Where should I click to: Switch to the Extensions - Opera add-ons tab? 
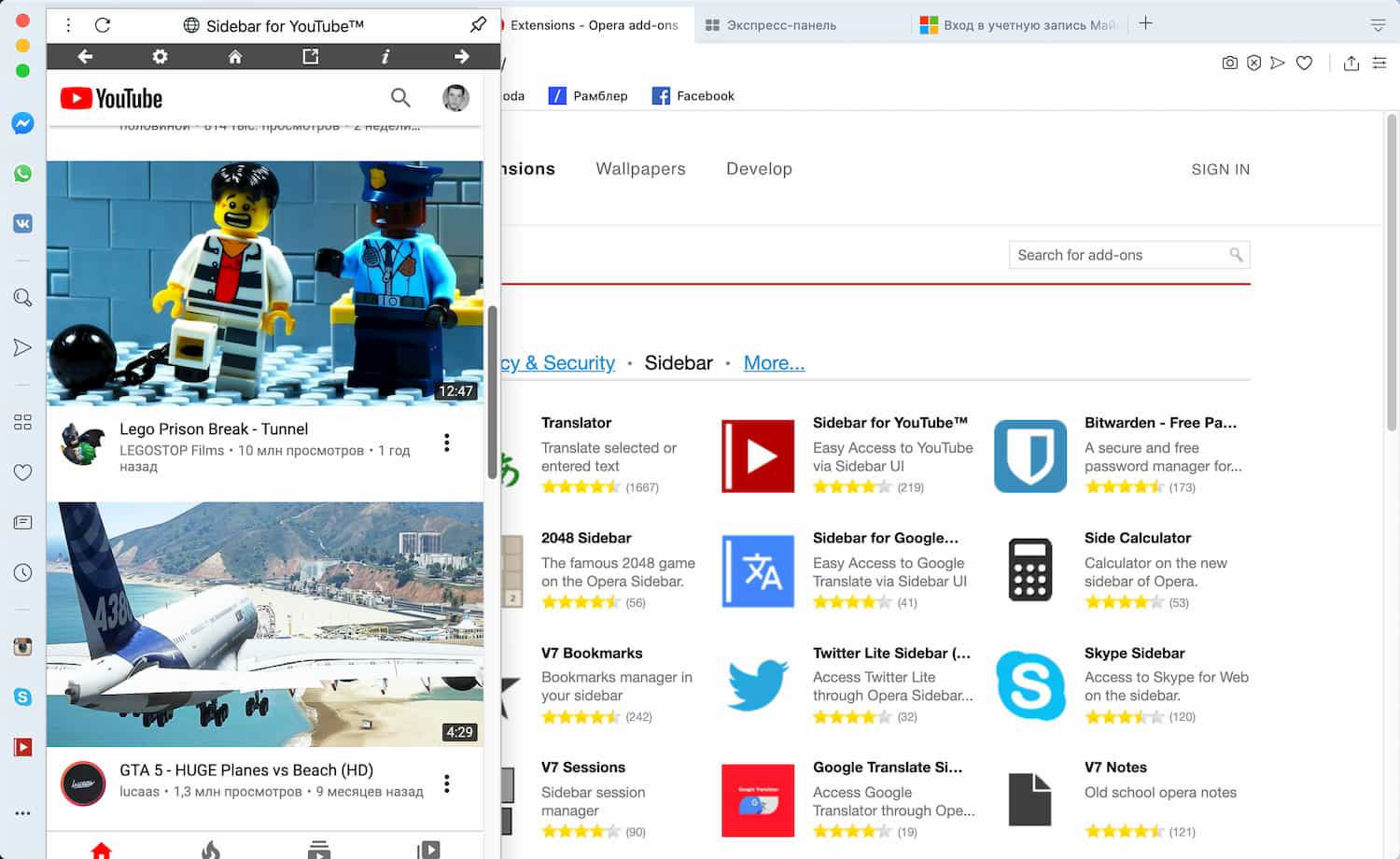pos(594,25)
